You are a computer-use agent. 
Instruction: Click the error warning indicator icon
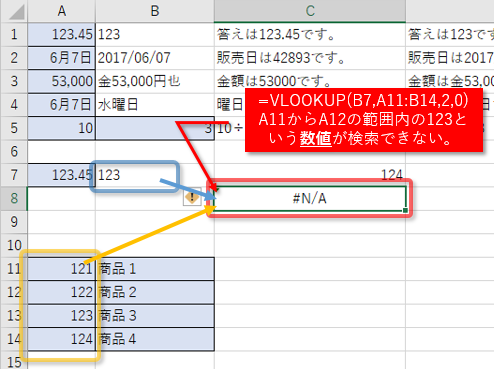coord(192,197)
